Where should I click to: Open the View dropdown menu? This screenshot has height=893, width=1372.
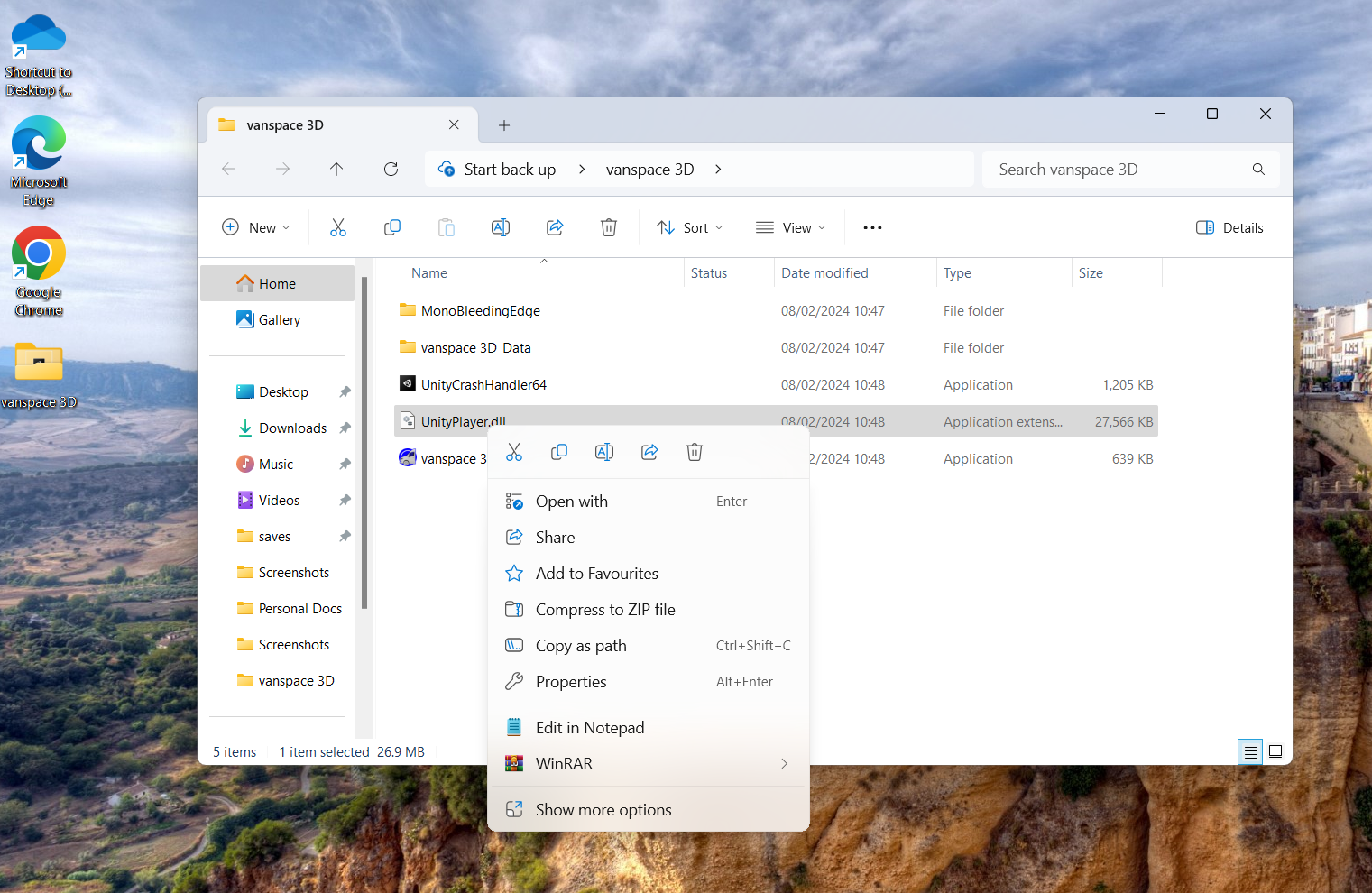[790, 227]
